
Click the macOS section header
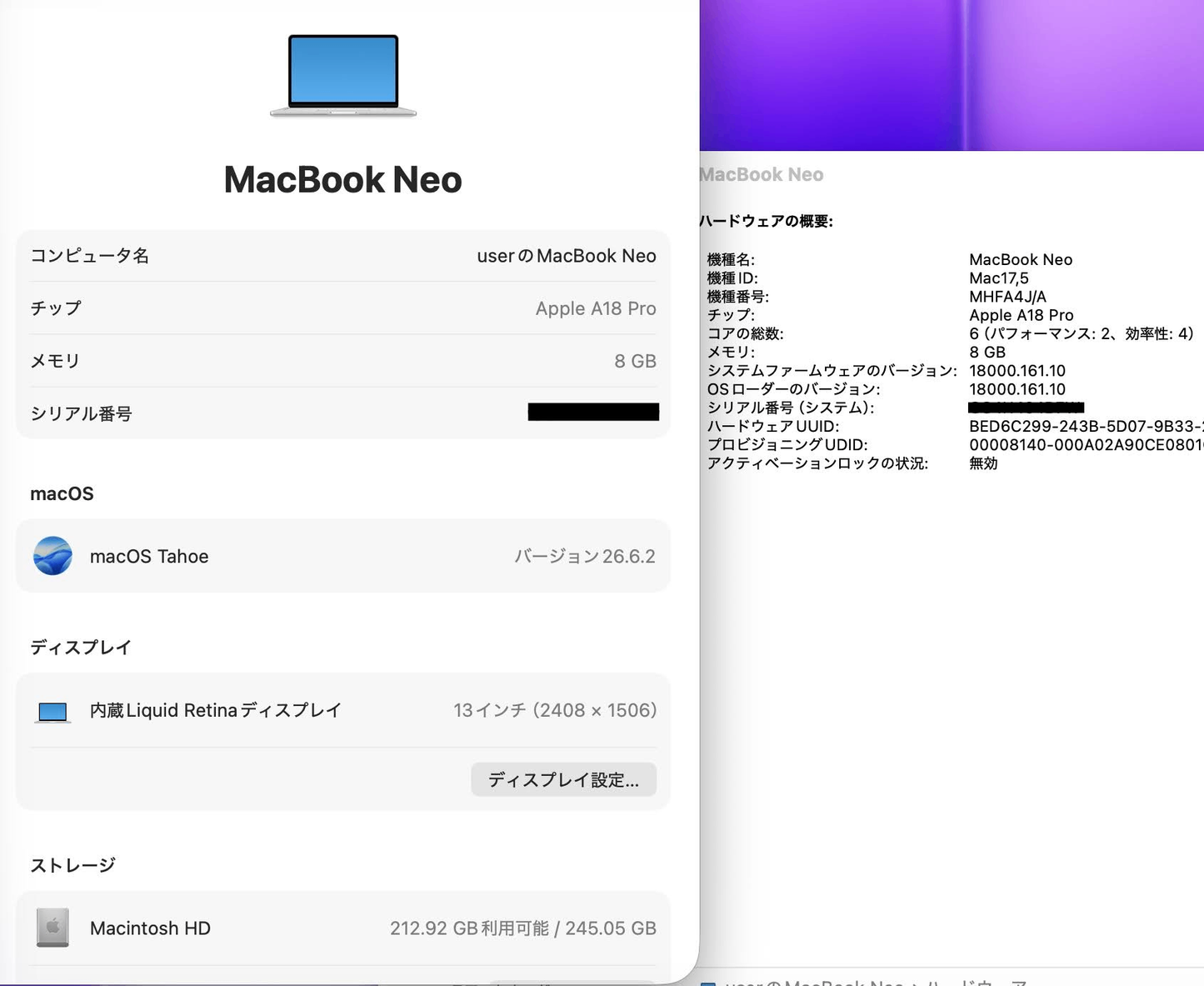[x=62, y=493]
